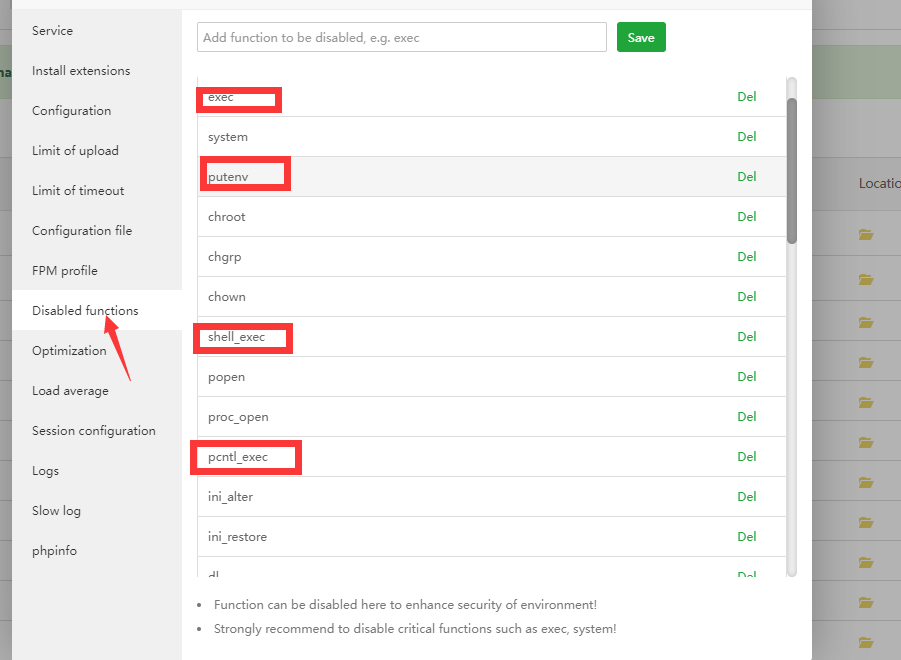The width and height of the screenshot is (901, 660).
Task: Delete exec from disabled functions
Action: click(746, 96)
